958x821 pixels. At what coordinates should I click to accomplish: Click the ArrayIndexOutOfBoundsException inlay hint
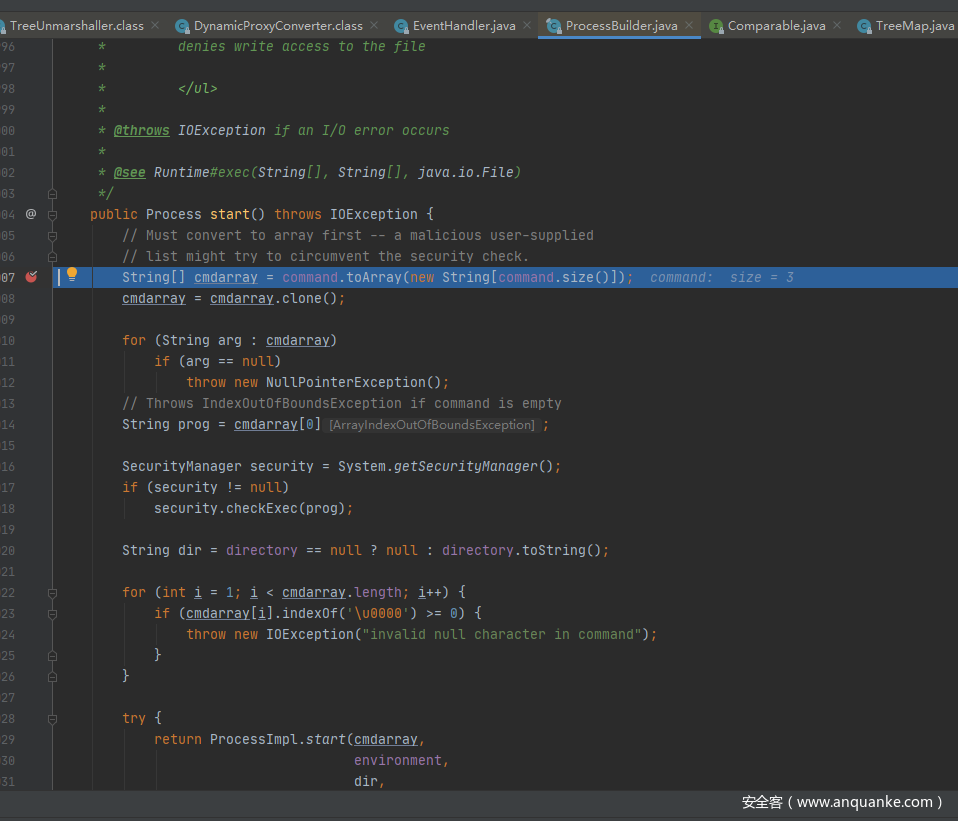click(433, 425)
